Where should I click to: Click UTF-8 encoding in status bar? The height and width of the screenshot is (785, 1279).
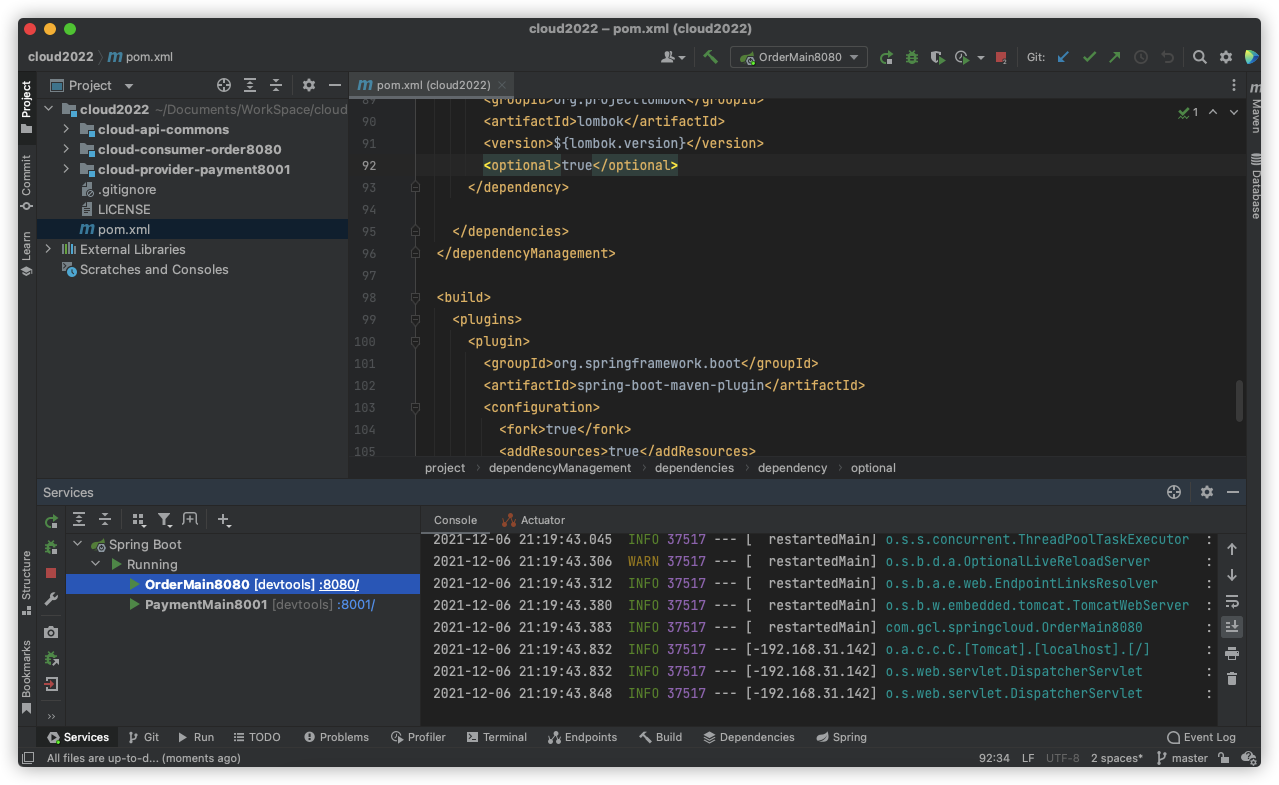1062,758
